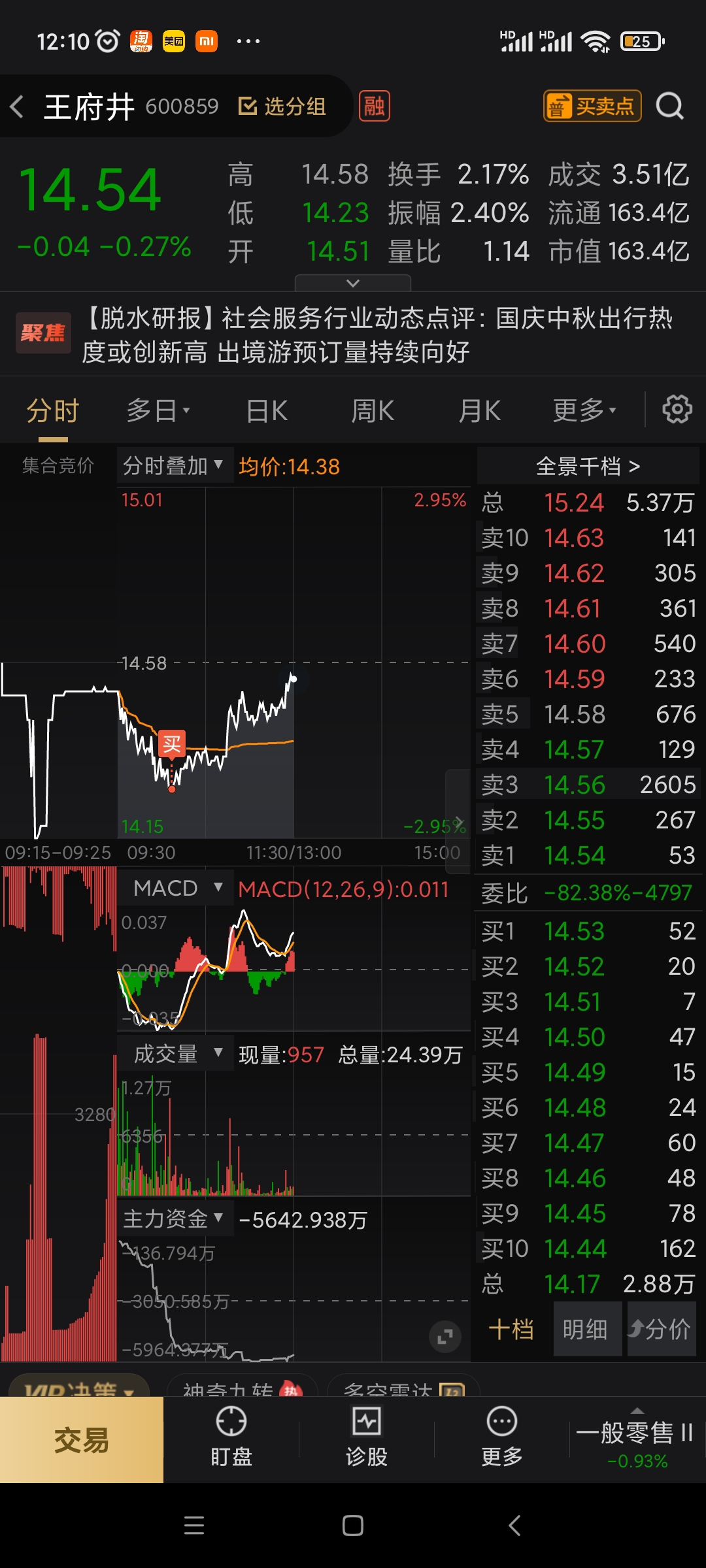Expand quote details with down chevron
The height and width of the screenshot is (1568, 706).
coord(353,283)
